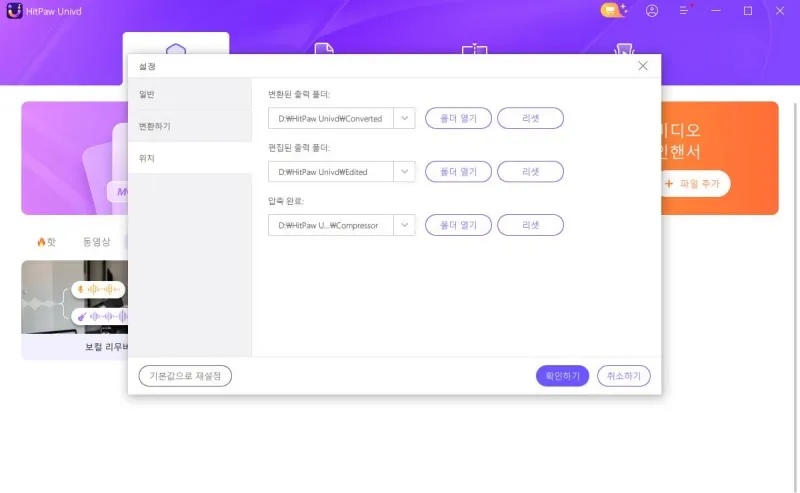Click the Converted folder path field

tap(331, 118)
